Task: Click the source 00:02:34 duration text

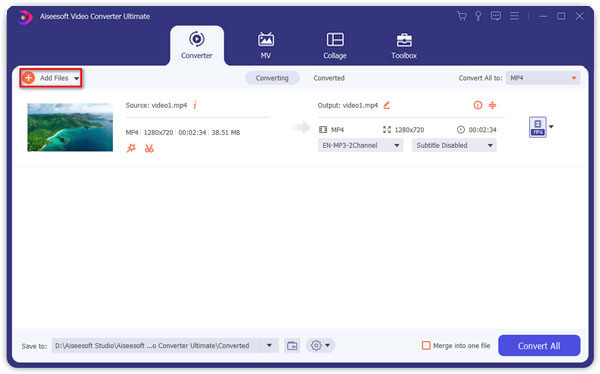Action: click(192, 132)
